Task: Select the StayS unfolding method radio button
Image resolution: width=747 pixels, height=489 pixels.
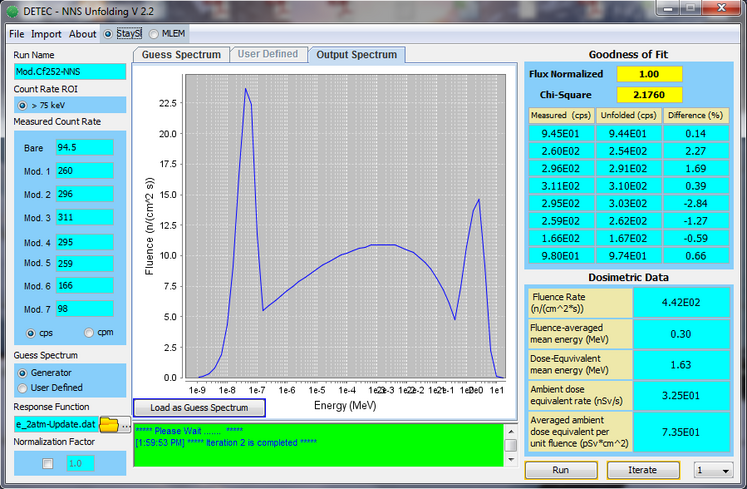Action: pos(108,34)
